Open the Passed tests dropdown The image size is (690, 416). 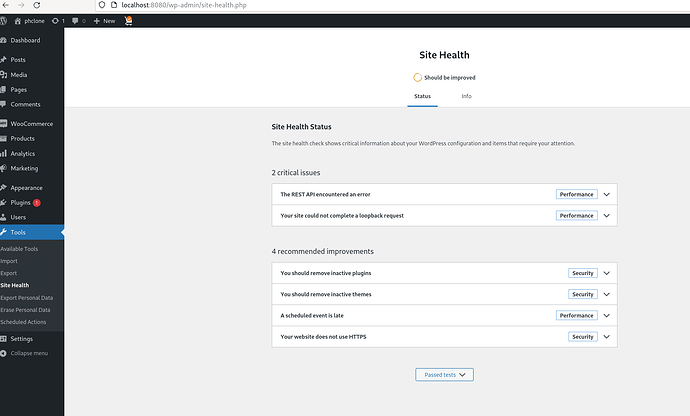444,374
